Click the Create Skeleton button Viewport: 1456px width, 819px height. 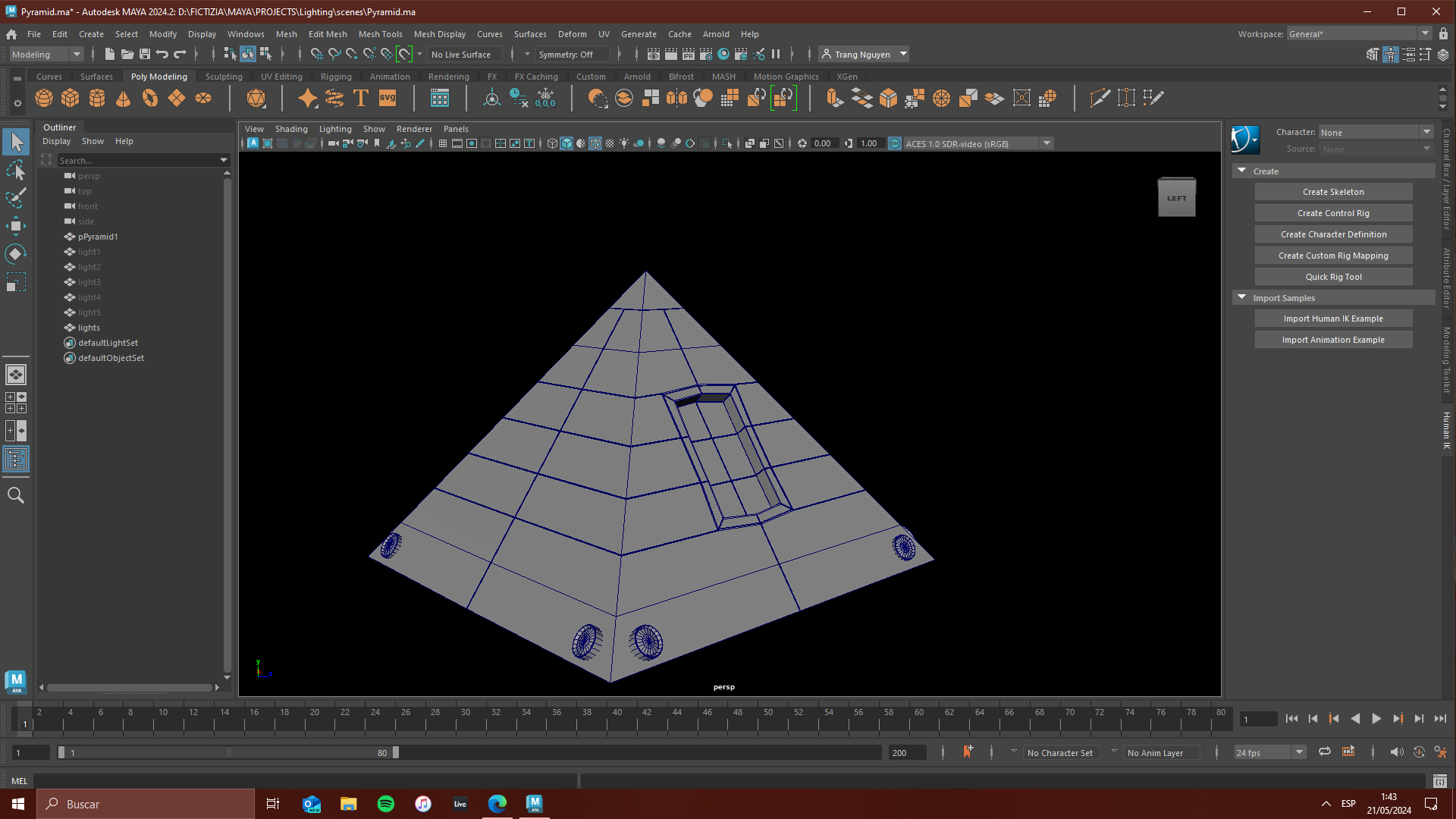1333,192
